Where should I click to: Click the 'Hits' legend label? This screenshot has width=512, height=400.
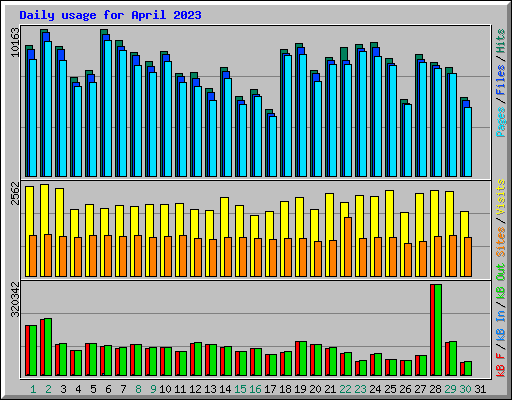(x=501, y=41)
